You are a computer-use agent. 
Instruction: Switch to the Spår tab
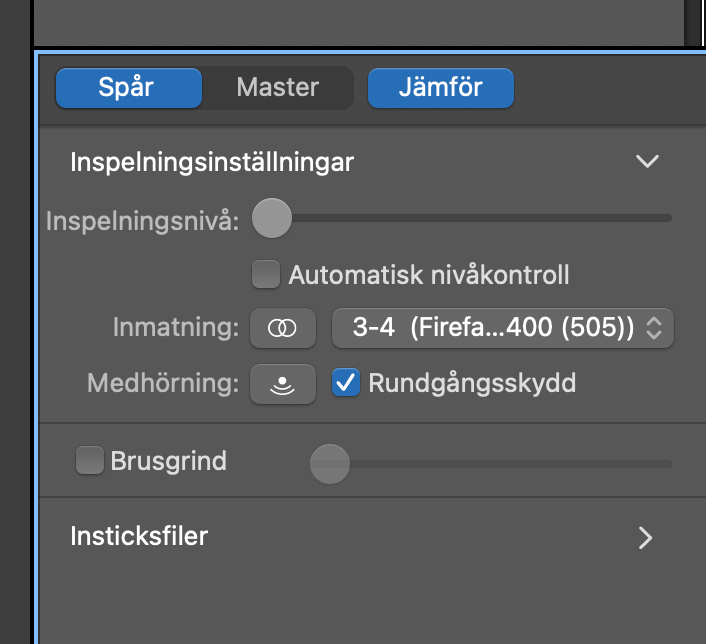(x=127, y=87)
